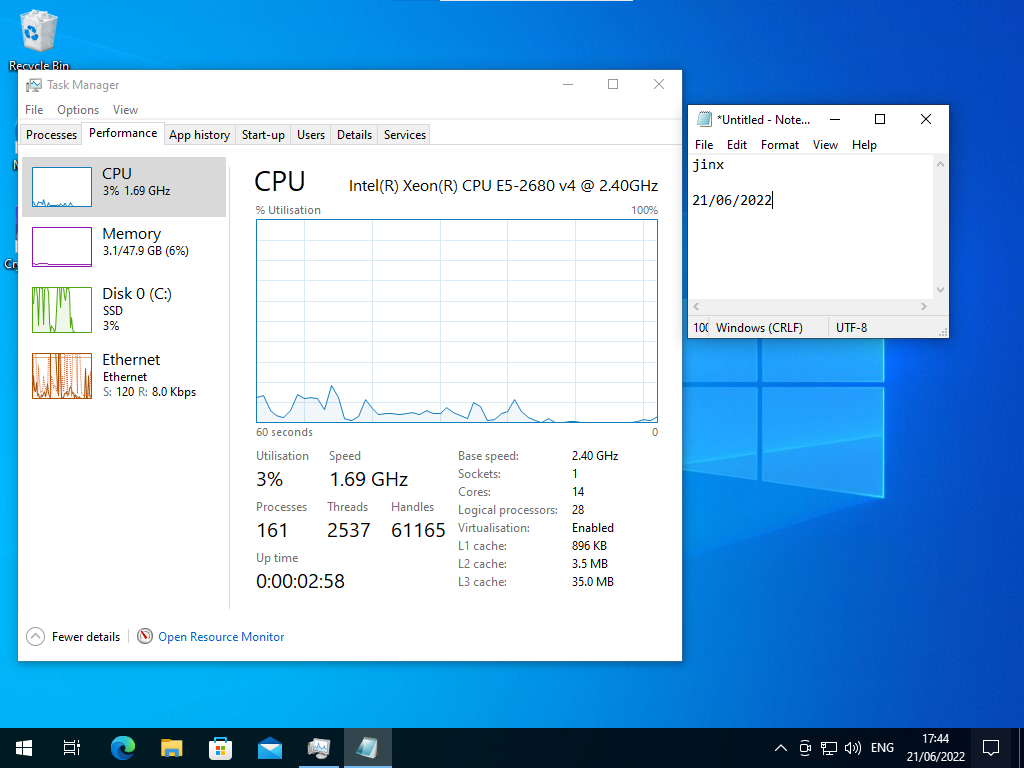Switch to the Processes tab

[x=51, y=135]
